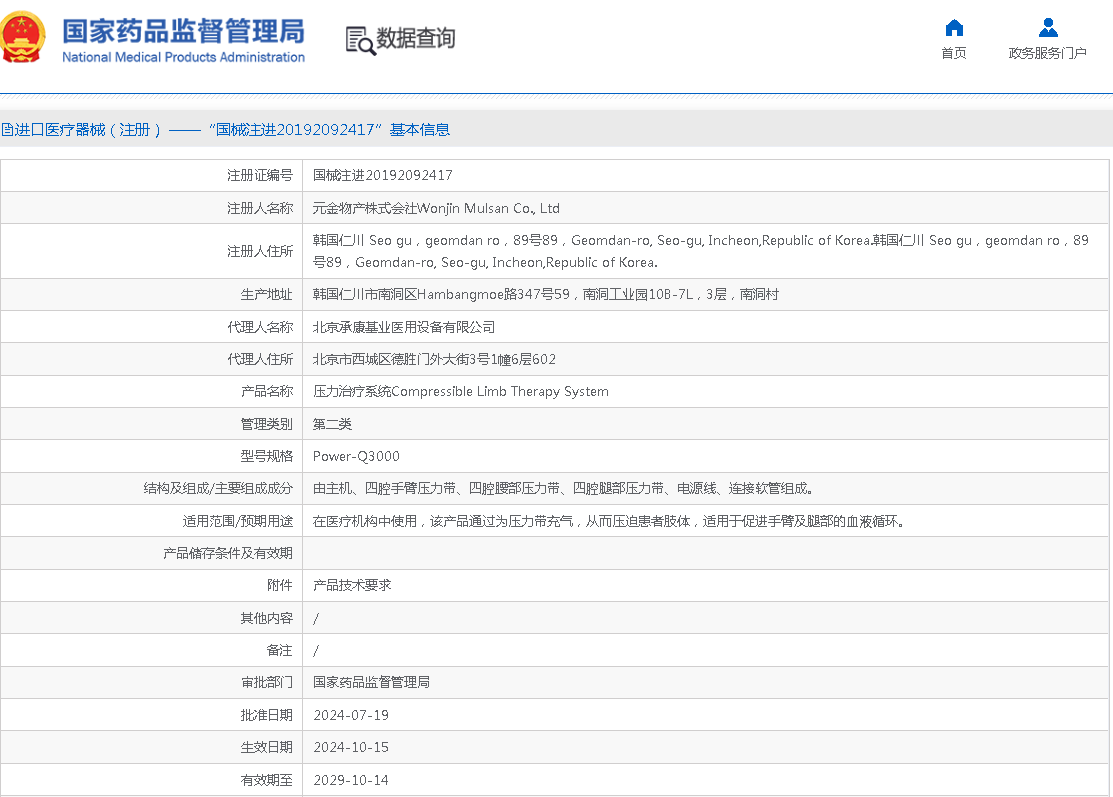
Task: Click the agent name 北京承康基业医用设备有限公司
Action: point(404,327)
